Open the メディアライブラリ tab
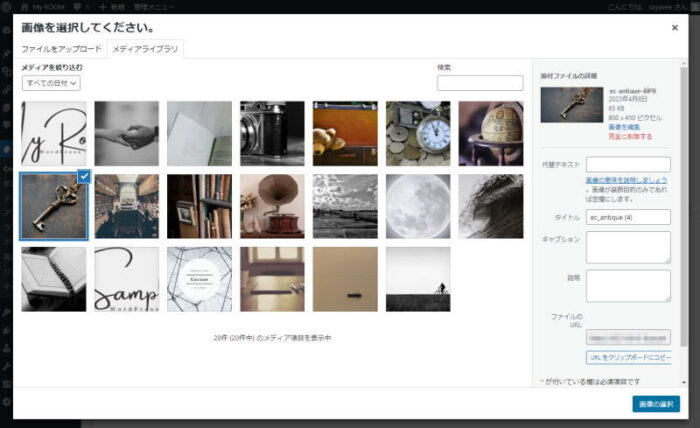This screenshot has width=700, height=428. coord(145,49)
